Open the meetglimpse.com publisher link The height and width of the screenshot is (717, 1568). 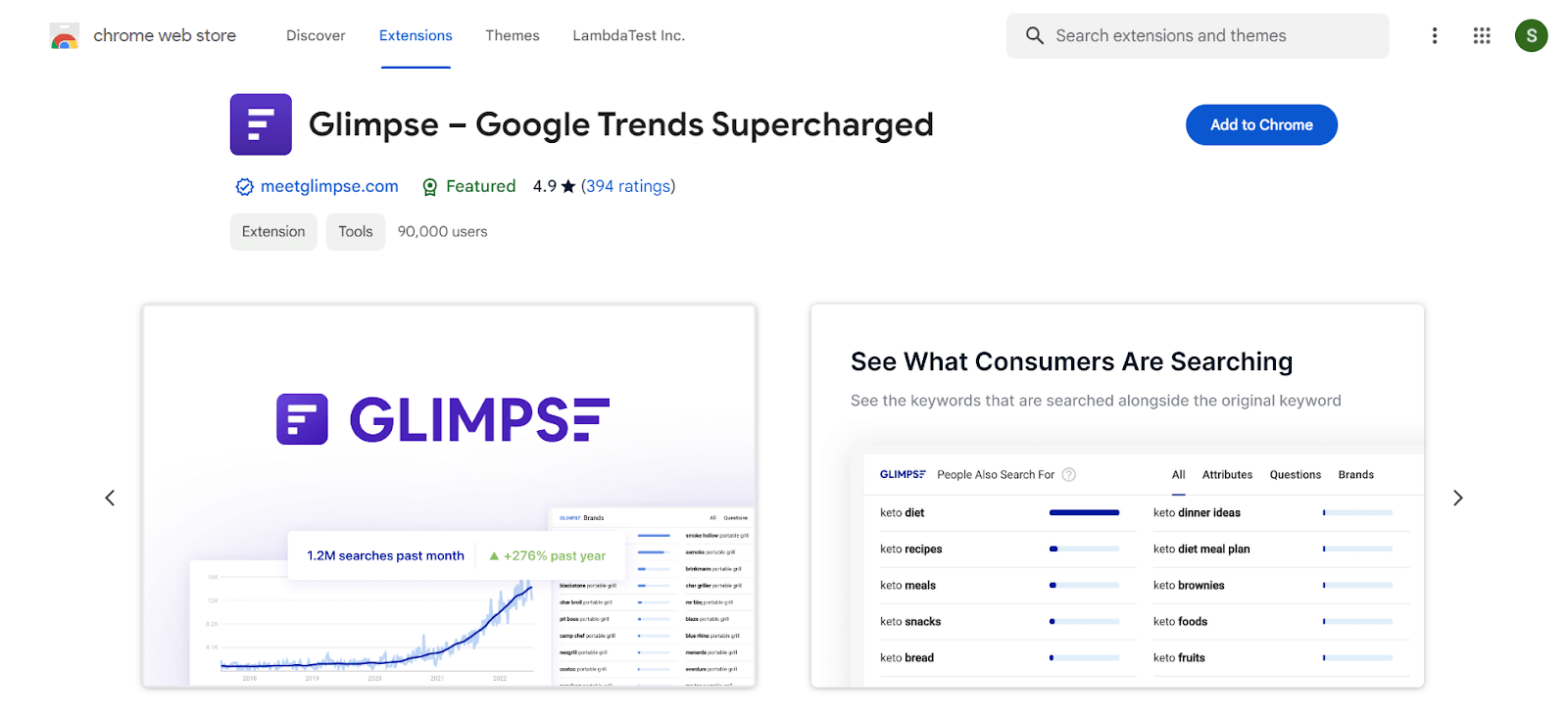coord(329,186)
